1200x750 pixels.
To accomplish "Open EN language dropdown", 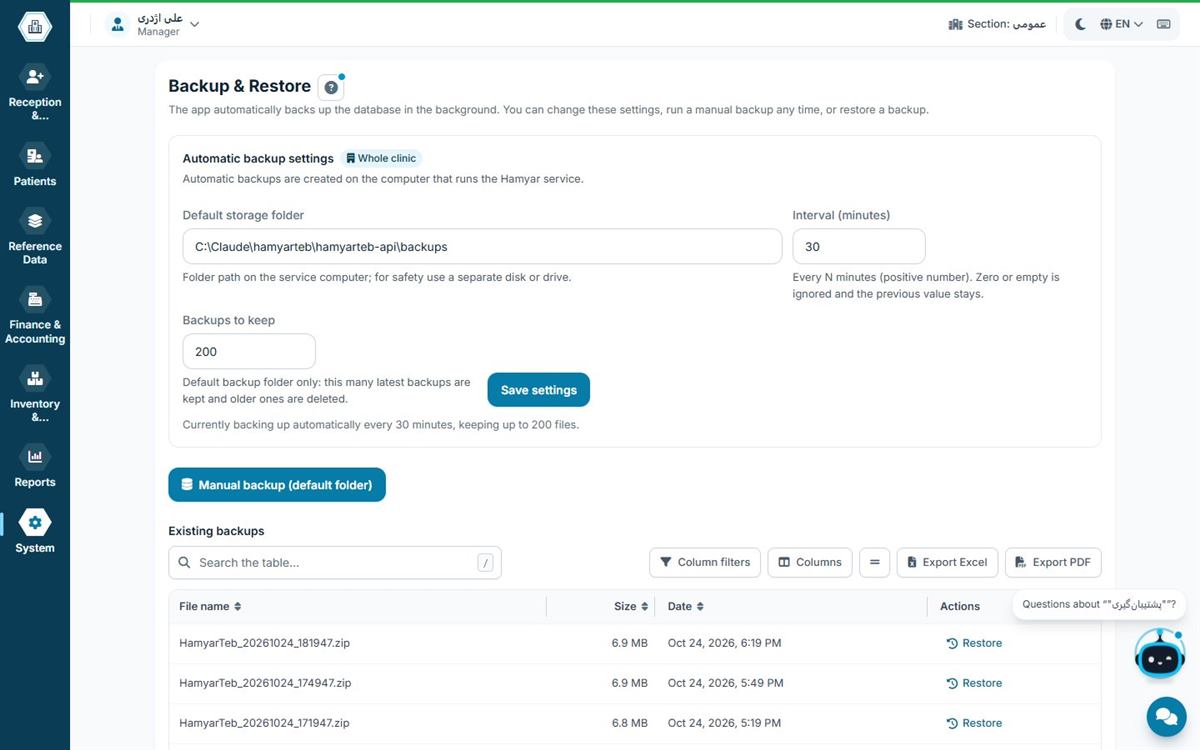I will point(1121,24).
